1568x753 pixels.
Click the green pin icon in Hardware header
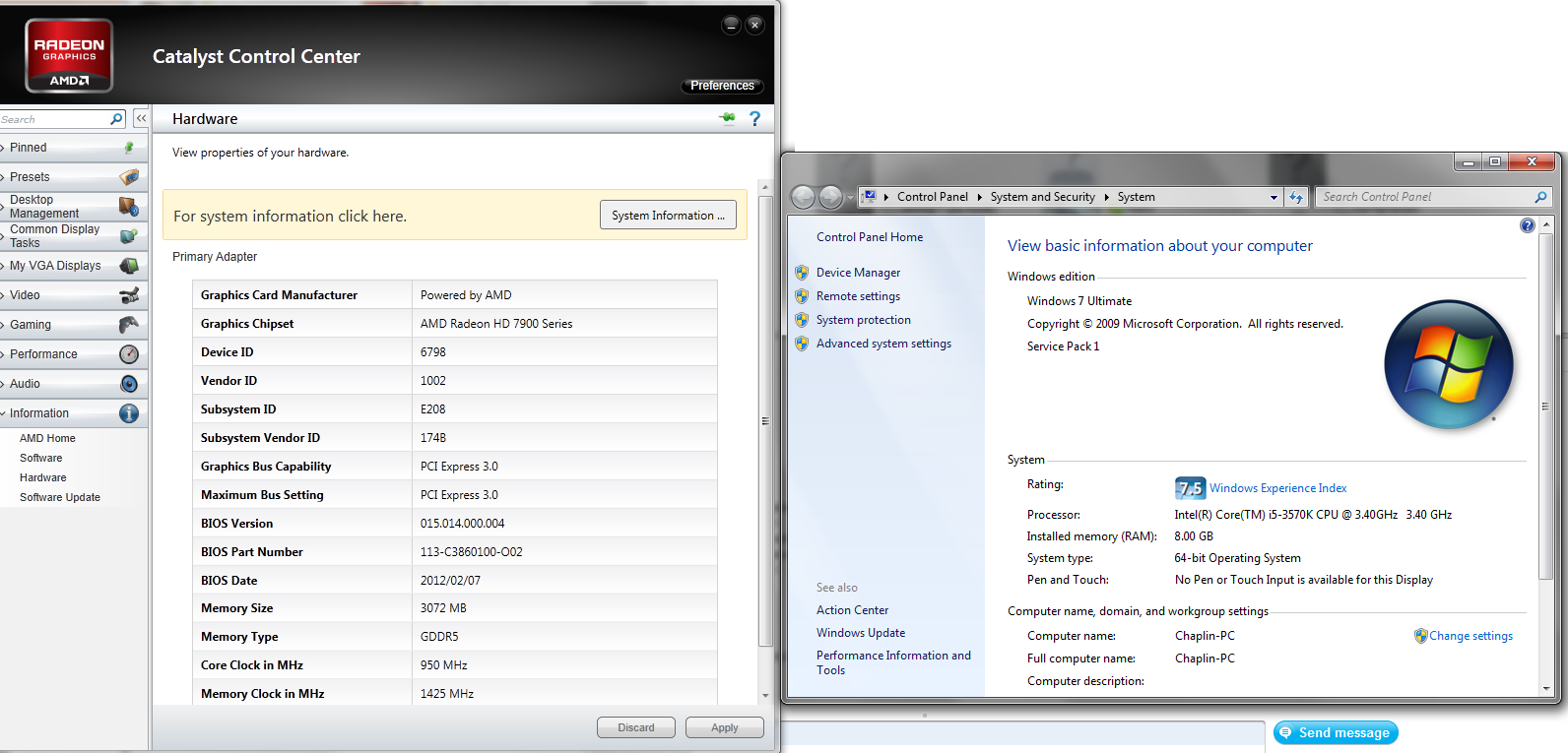[728, 118]
